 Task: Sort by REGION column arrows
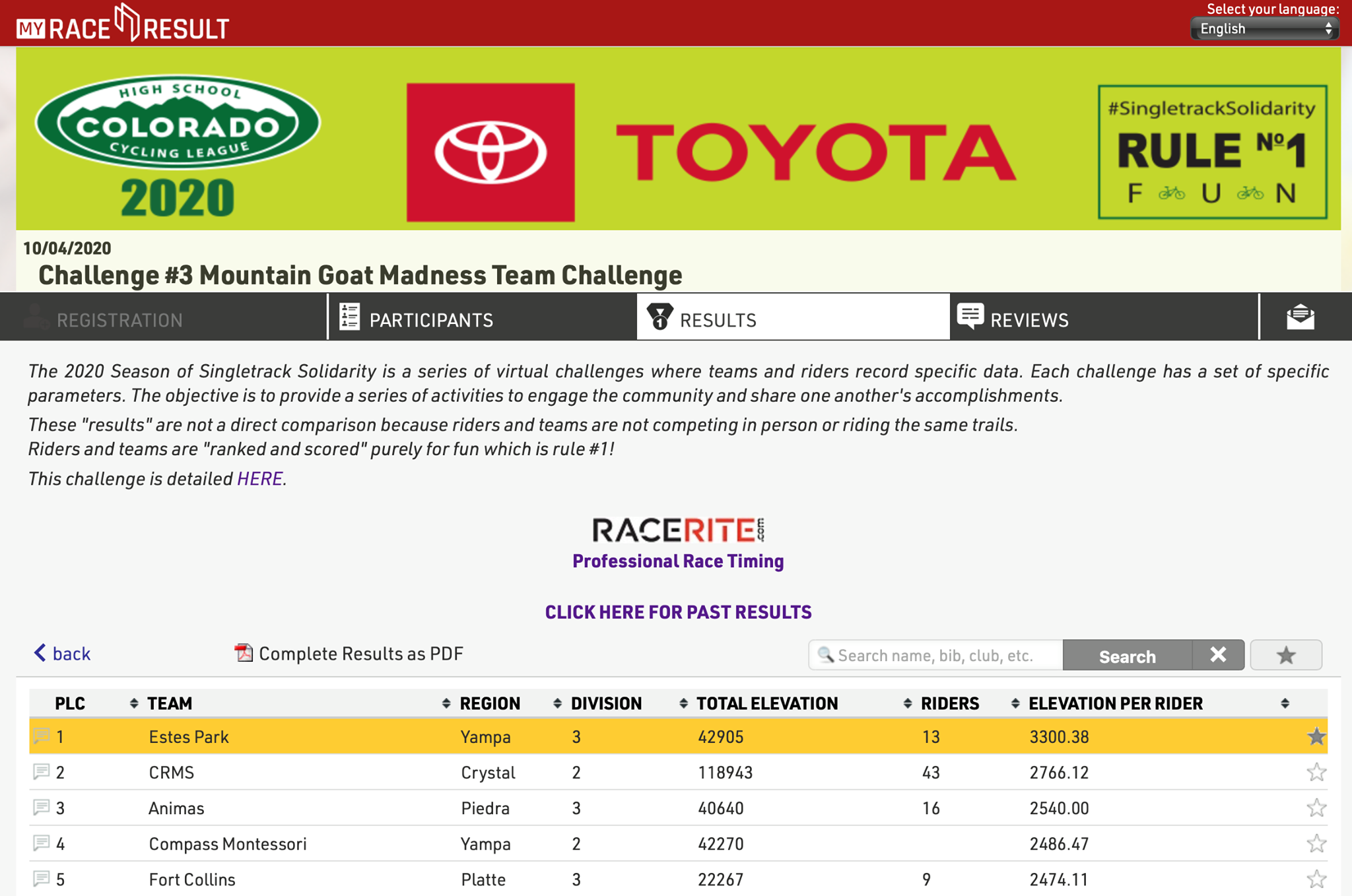coord(557,703)
